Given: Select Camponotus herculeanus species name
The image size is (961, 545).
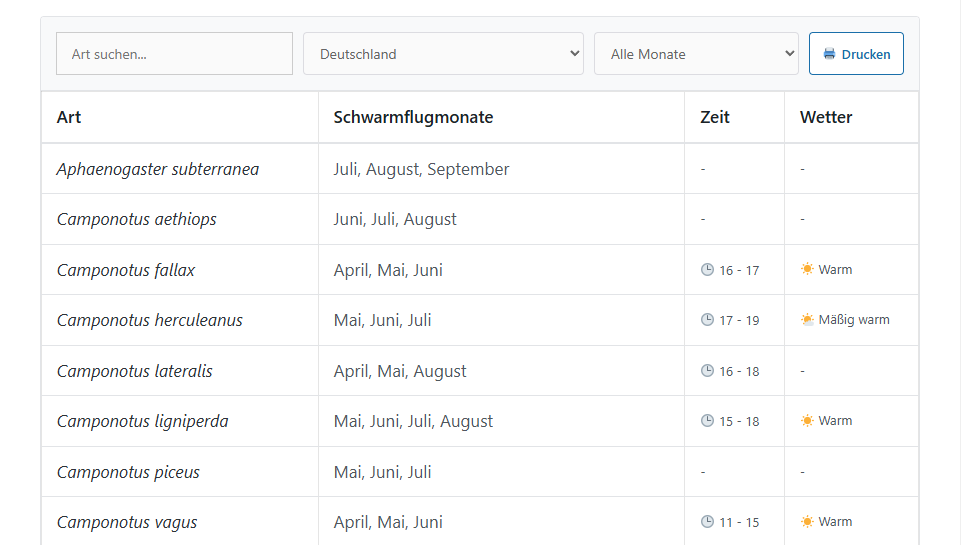Looking at the screenshot, I should [x=150, y=321].
